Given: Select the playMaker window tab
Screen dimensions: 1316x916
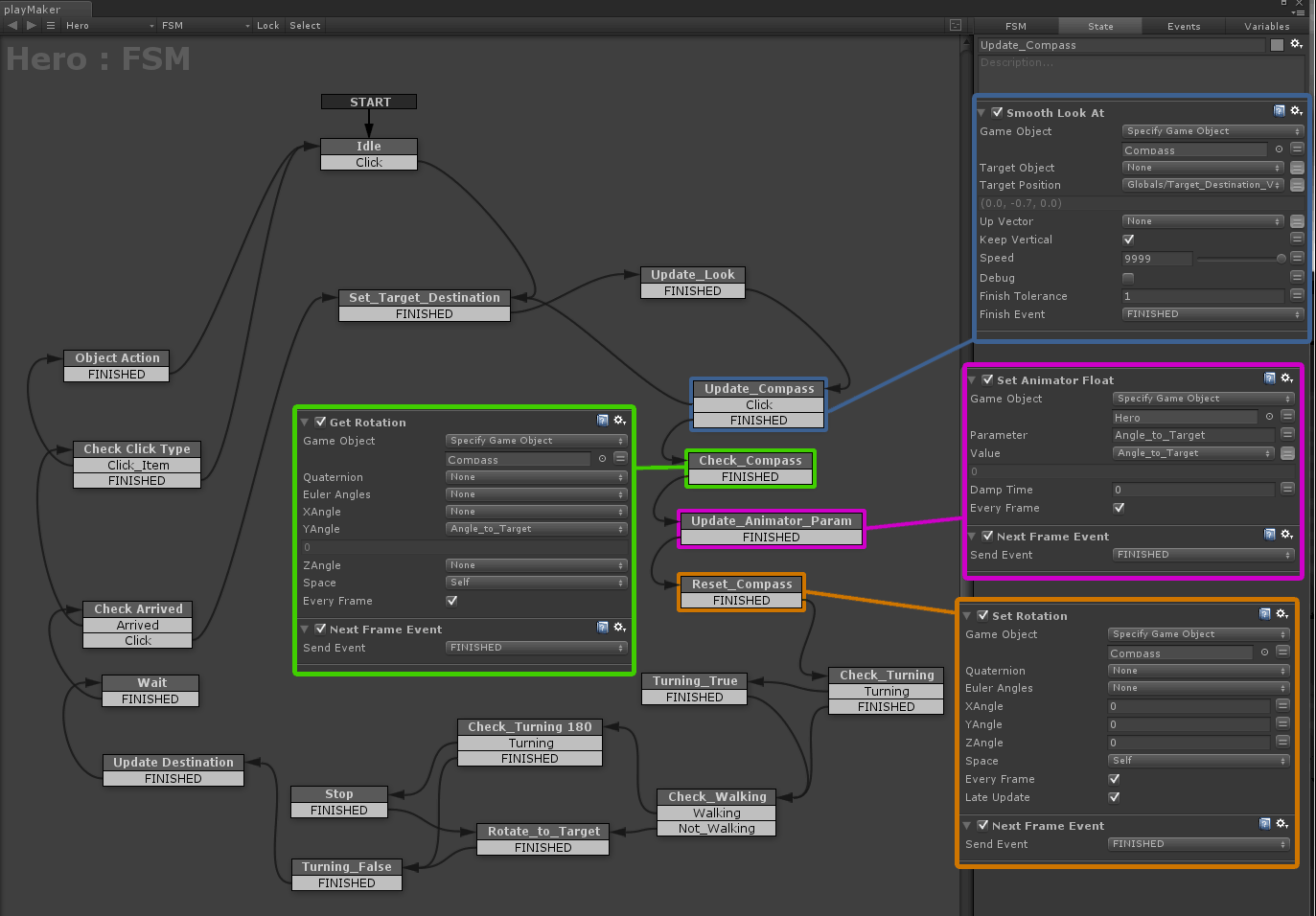Looking at the screenshot, I should (x=45, y=10).
